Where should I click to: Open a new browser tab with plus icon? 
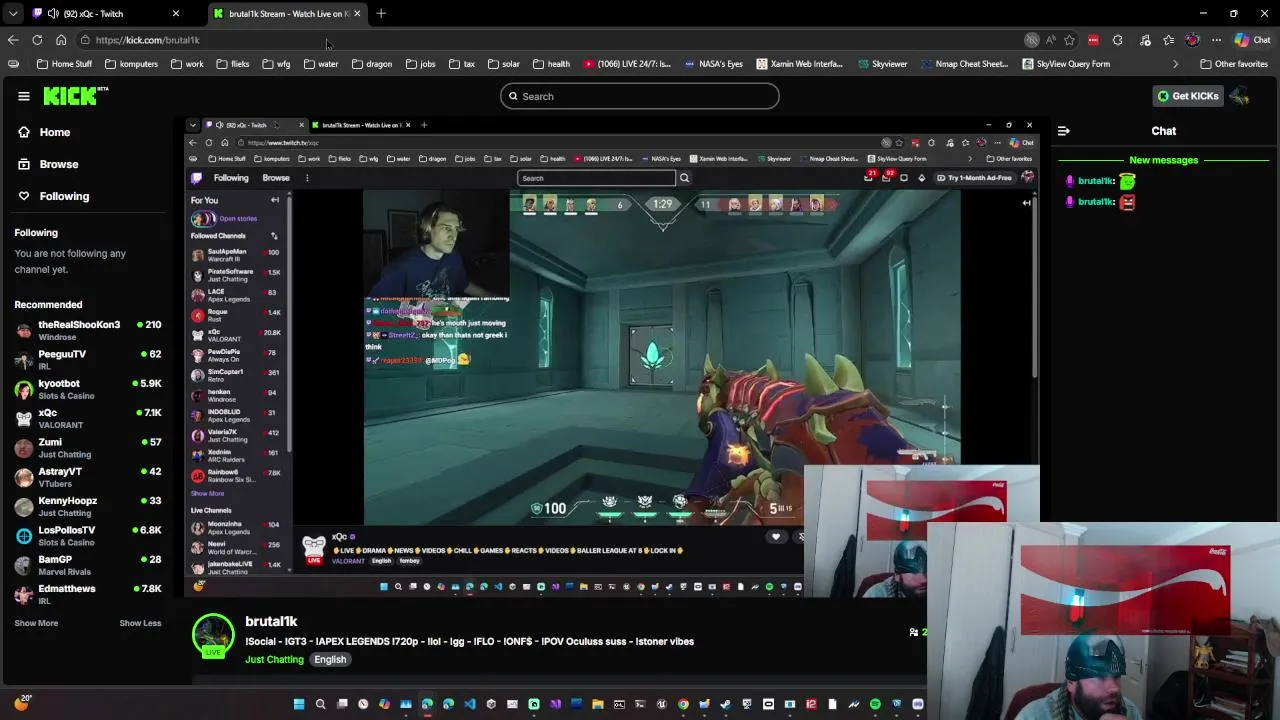click(x=381, y=14)
